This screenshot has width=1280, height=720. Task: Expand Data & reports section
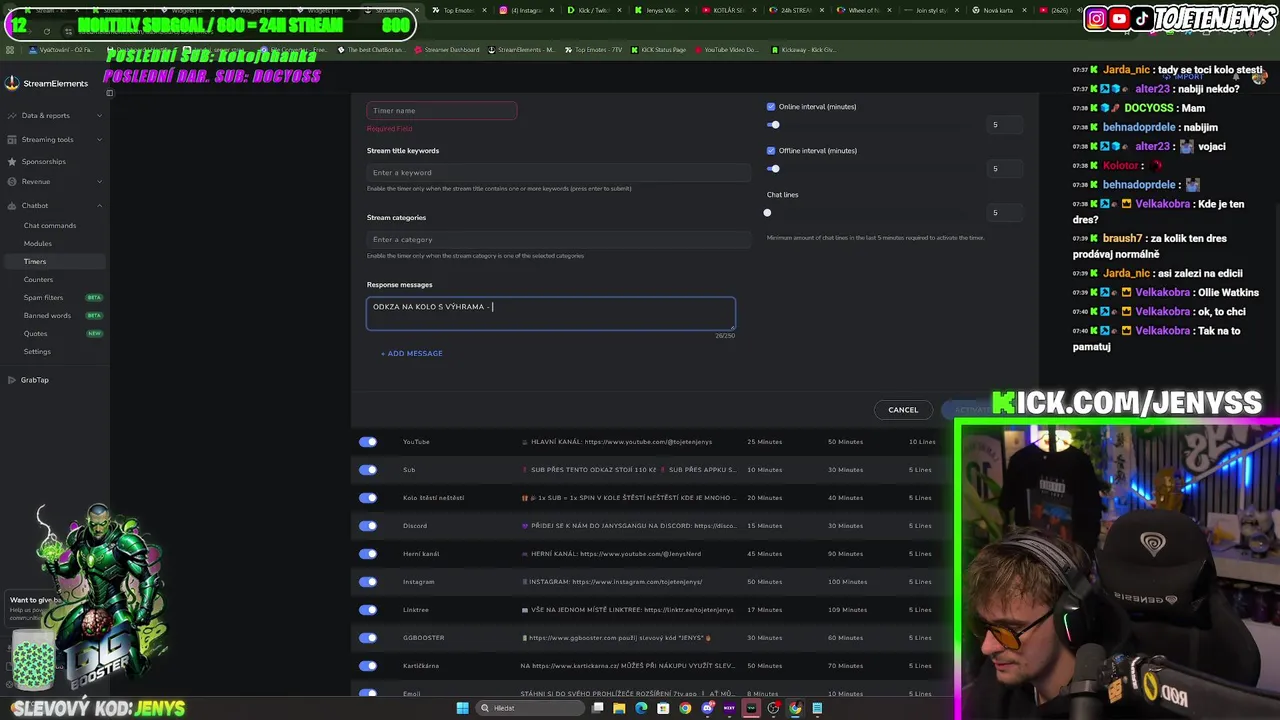[x=99, y=115]
